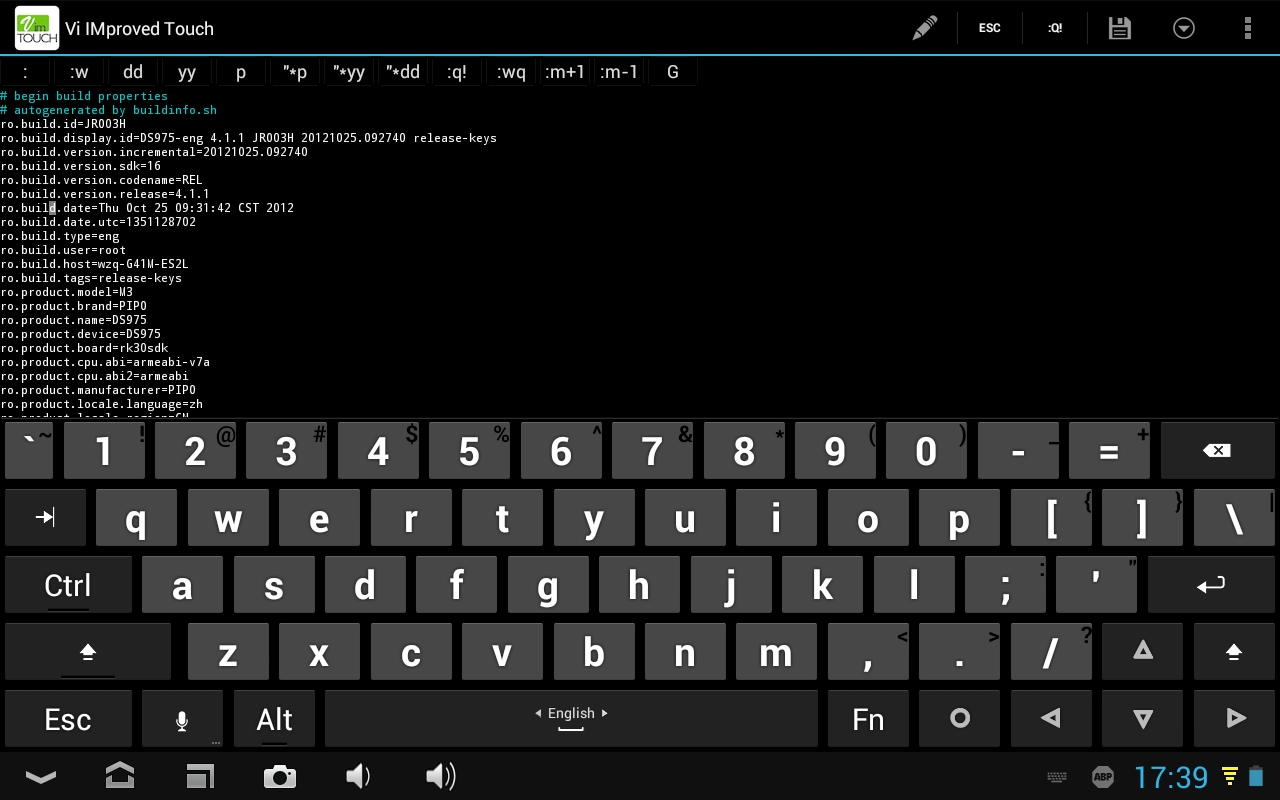
Task: Tap the camera screenshot icon in navigation bar
Action: tap(279, 776)
